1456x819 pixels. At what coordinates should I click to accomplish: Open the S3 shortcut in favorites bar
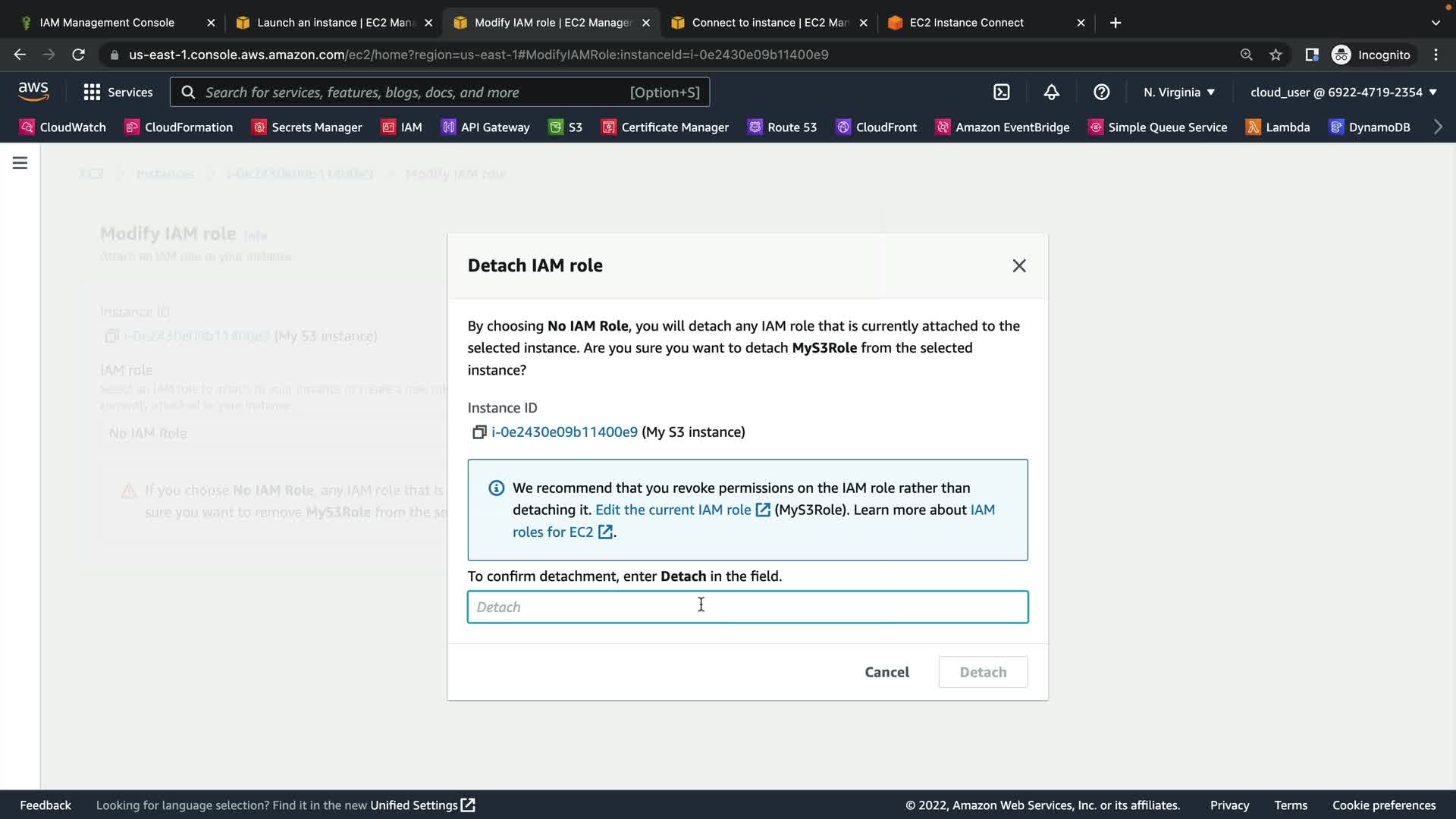click(x=566, y=127)
